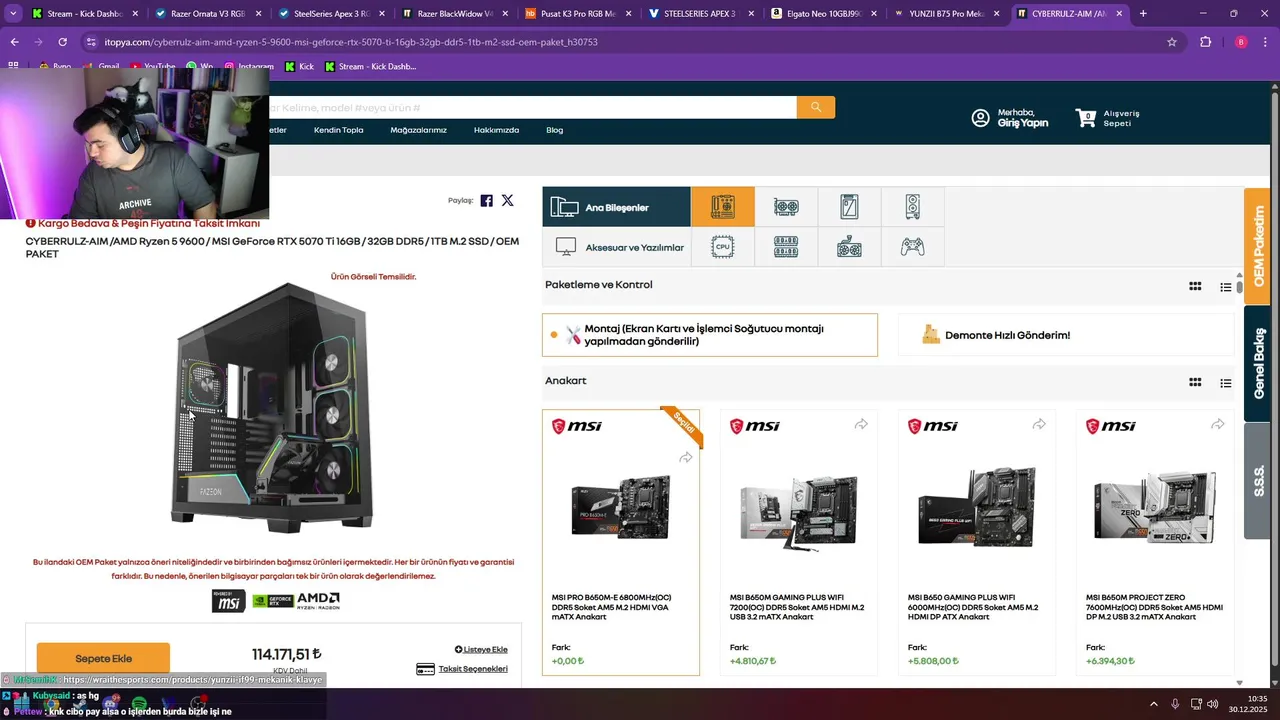
Task: Click the product search input field
Action: tap(532, 107)
